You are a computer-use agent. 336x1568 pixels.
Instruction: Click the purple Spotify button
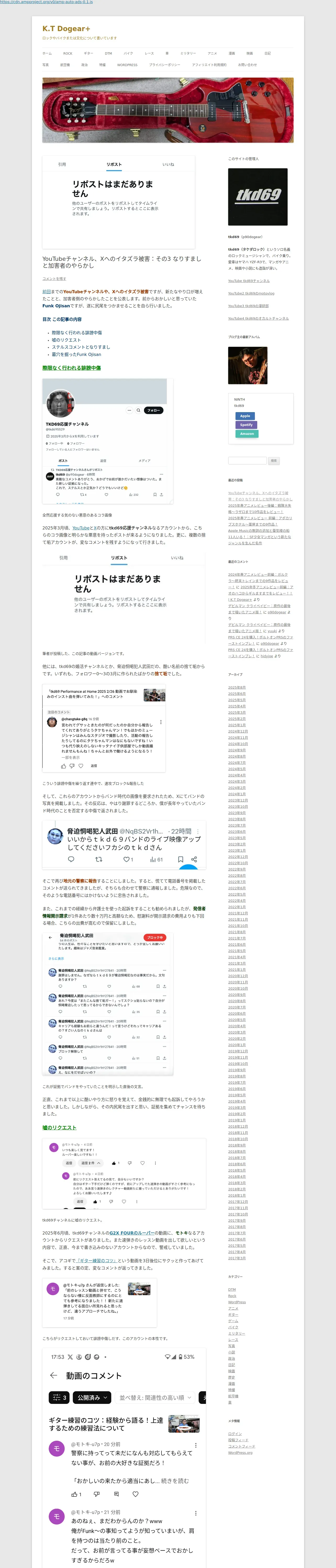coord(246,425)
